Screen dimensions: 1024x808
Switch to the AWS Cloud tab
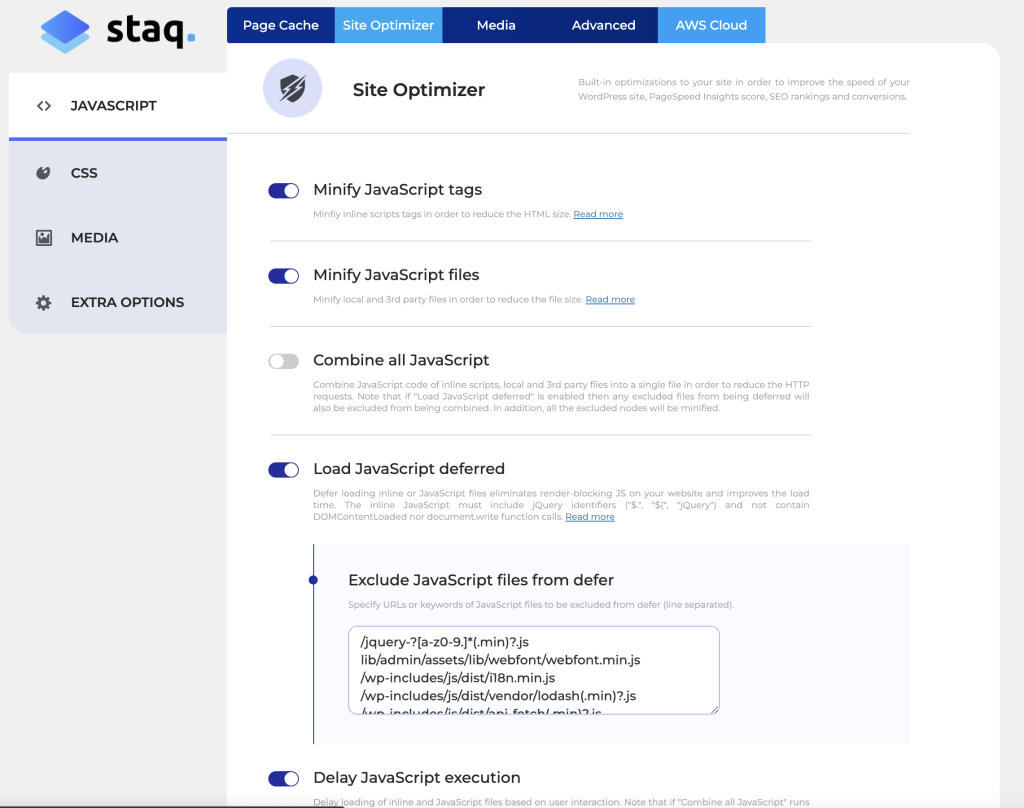[x=711, y=25]
